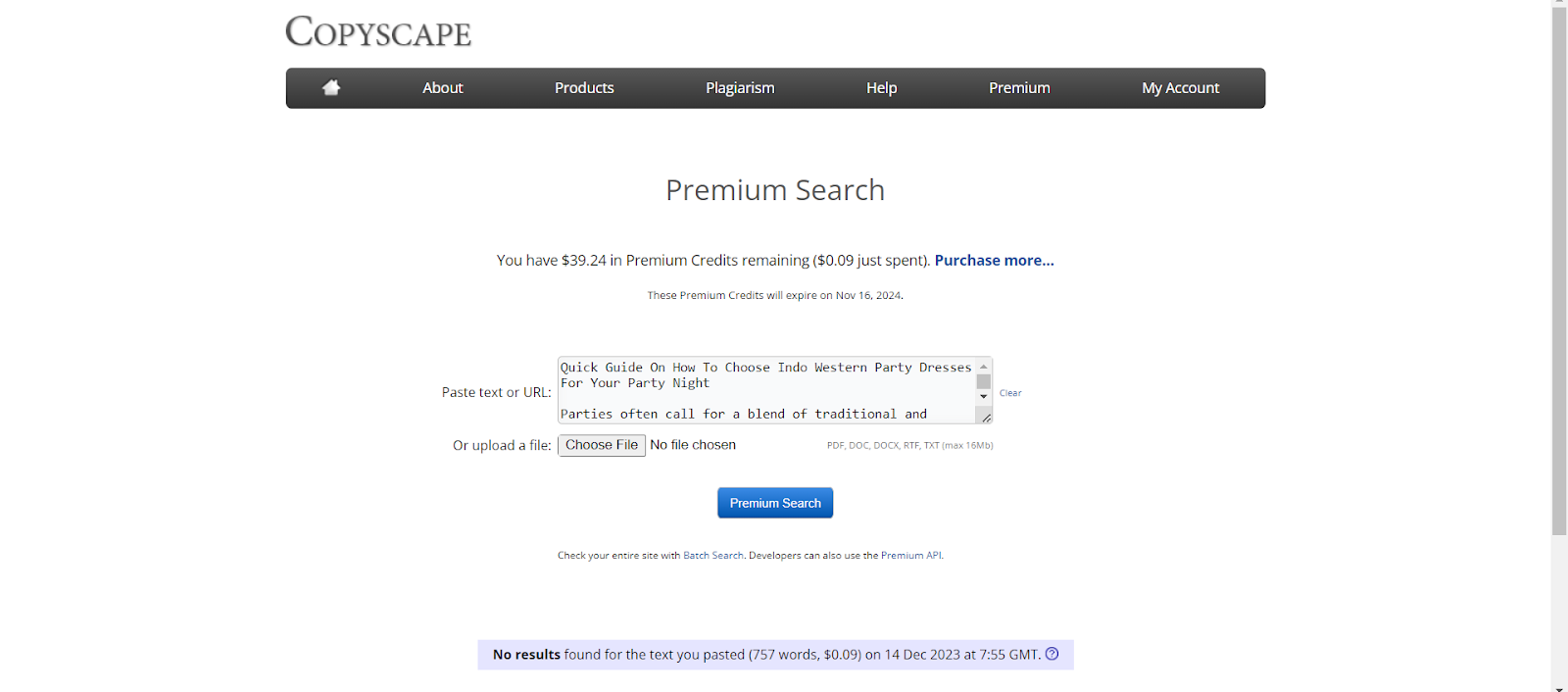Viewport: 1568px width, 692px height.
Task: Click the 'Paste text or URL:' label
Action: click(496, 392)
